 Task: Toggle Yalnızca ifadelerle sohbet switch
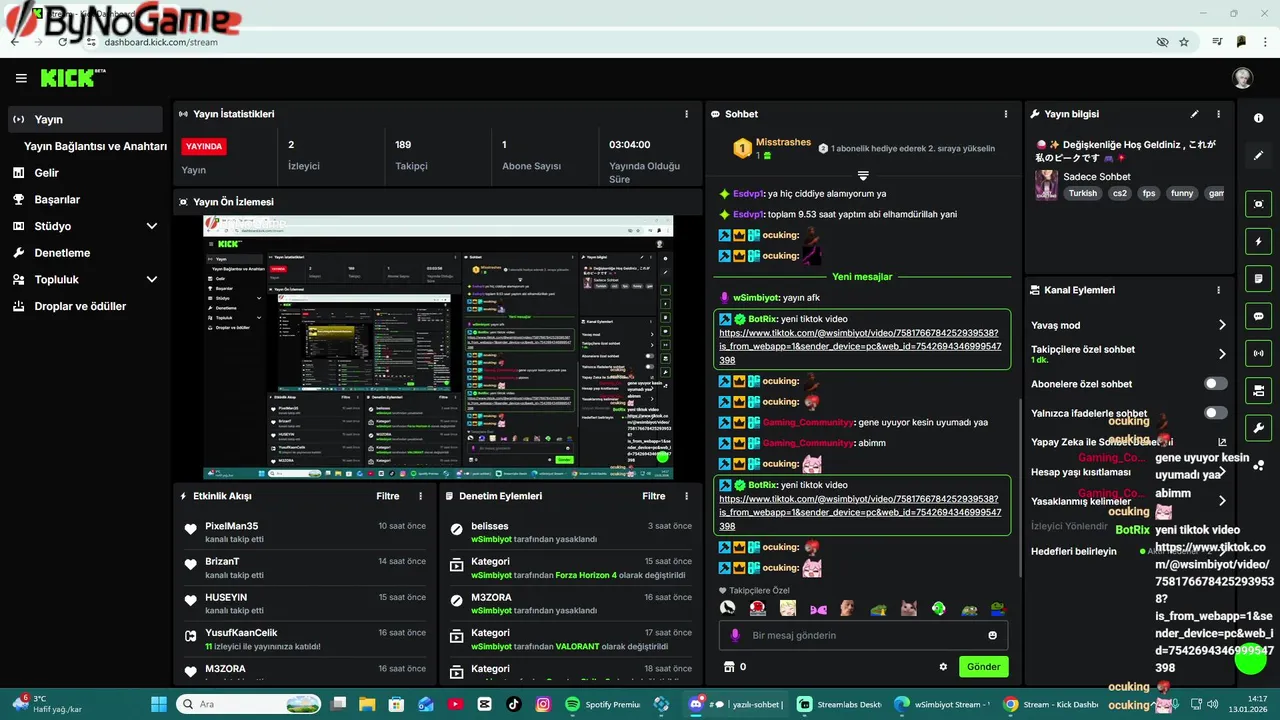(1215, 413)
